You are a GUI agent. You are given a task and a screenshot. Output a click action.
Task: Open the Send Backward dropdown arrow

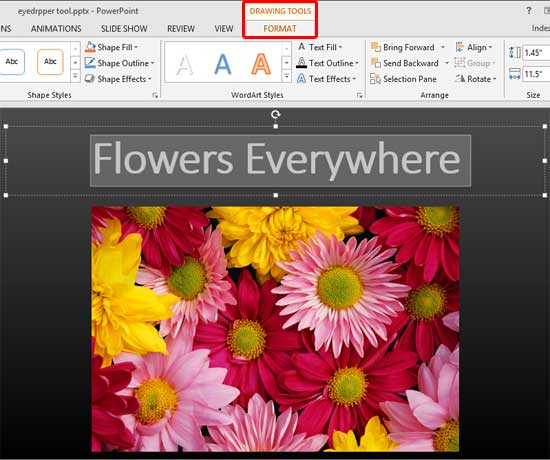(x=447, y=63)
